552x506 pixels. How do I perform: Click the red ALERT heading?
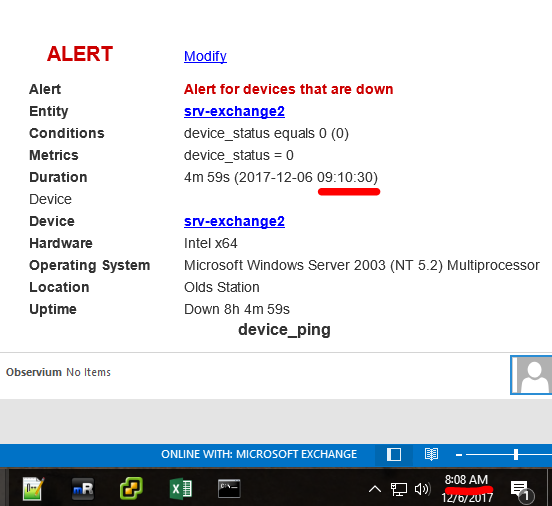[80, 54]
